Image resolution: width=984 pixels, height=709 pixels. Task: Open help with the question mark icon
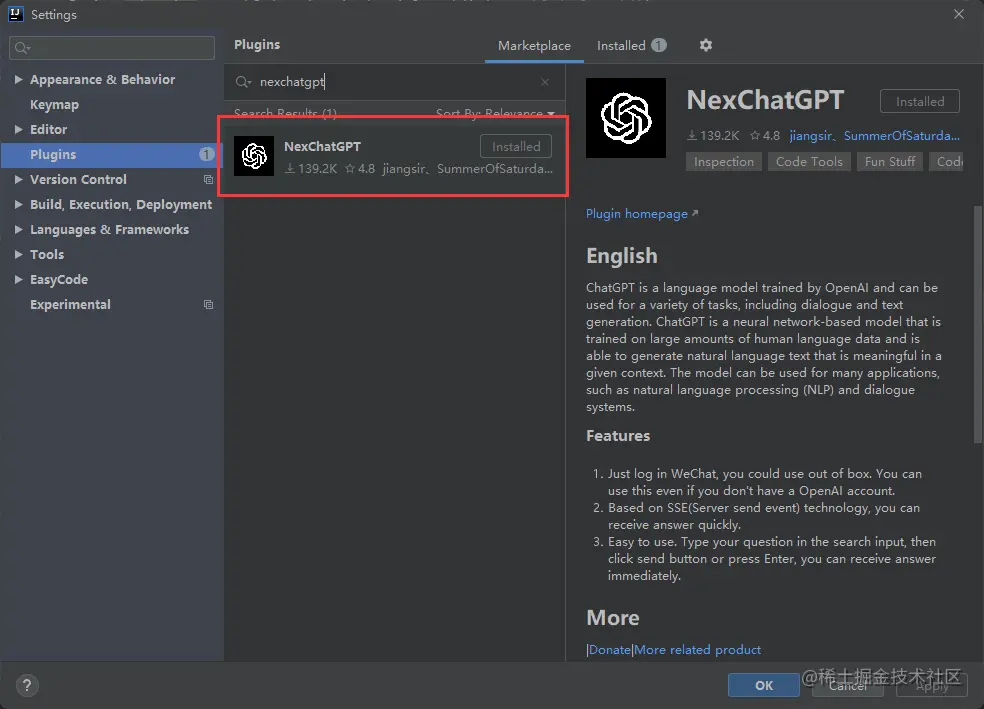click(27, 685)
